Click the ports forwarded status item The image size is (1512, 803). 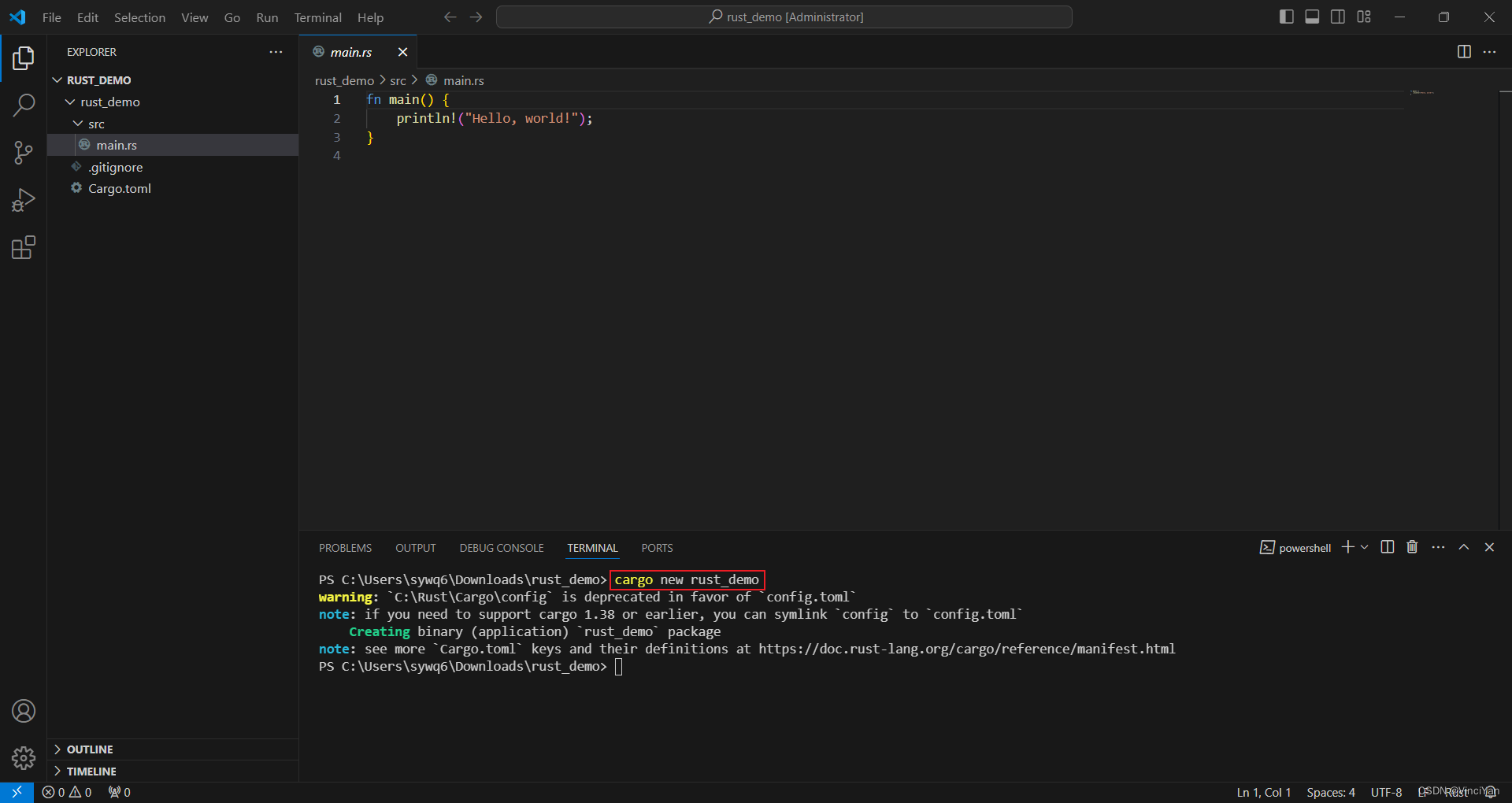pyautogui.click(x=120, y=792)
